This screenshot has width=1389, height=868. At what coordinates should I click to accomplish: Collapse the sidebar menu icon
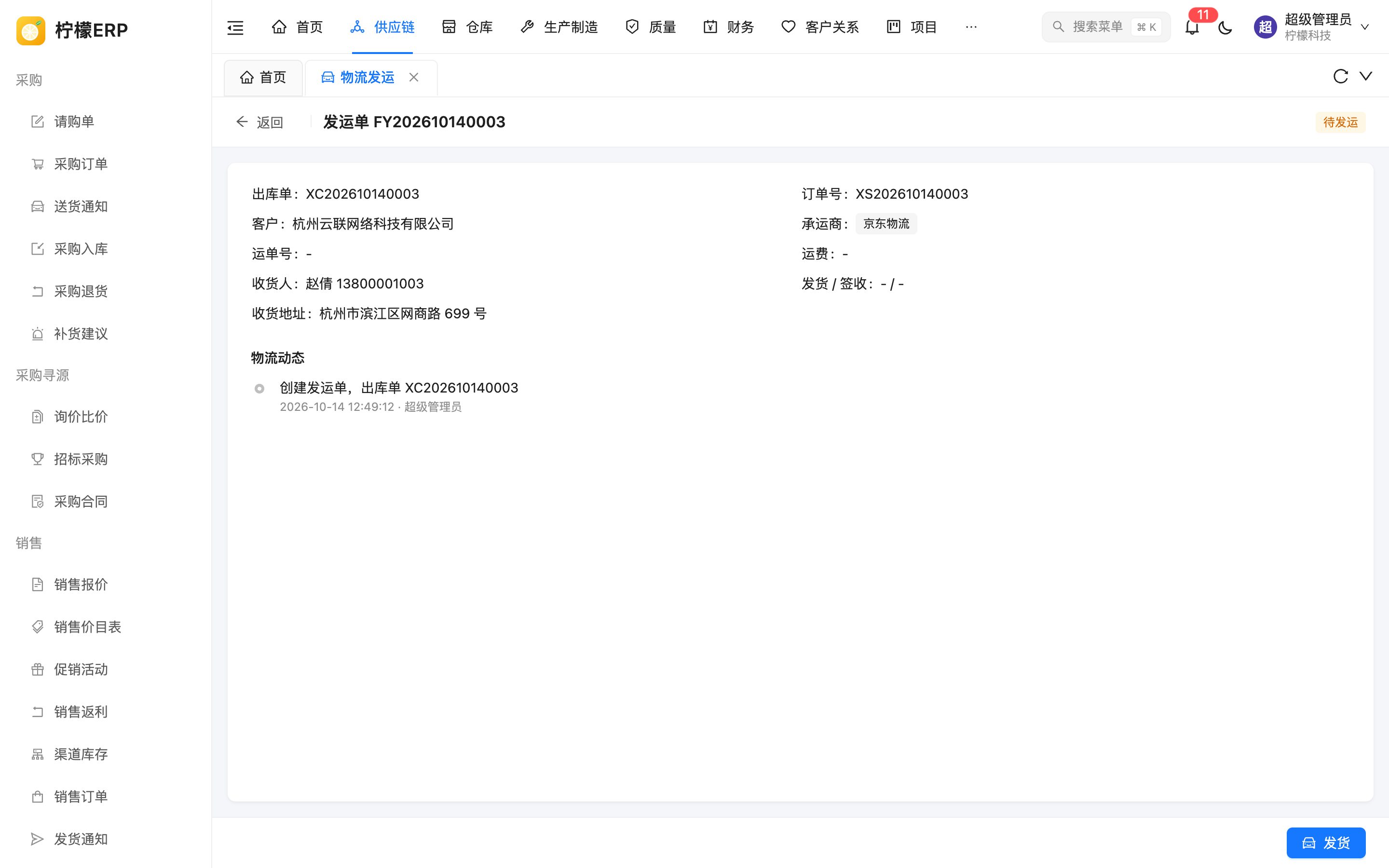click(235, 27)
